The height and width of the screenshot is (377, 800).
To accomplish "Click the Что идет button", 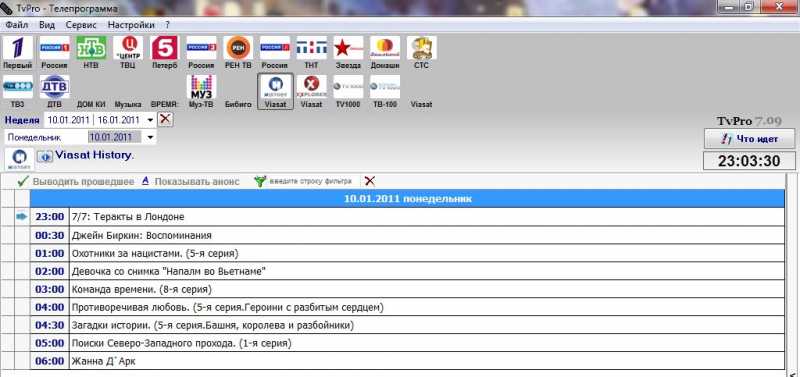I will tap(749, 139).
